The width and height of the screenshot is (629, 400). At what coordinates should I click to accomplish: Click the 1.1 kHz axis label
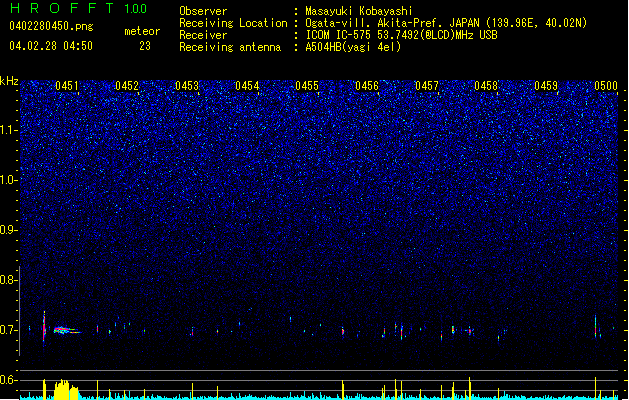[9, 130]
